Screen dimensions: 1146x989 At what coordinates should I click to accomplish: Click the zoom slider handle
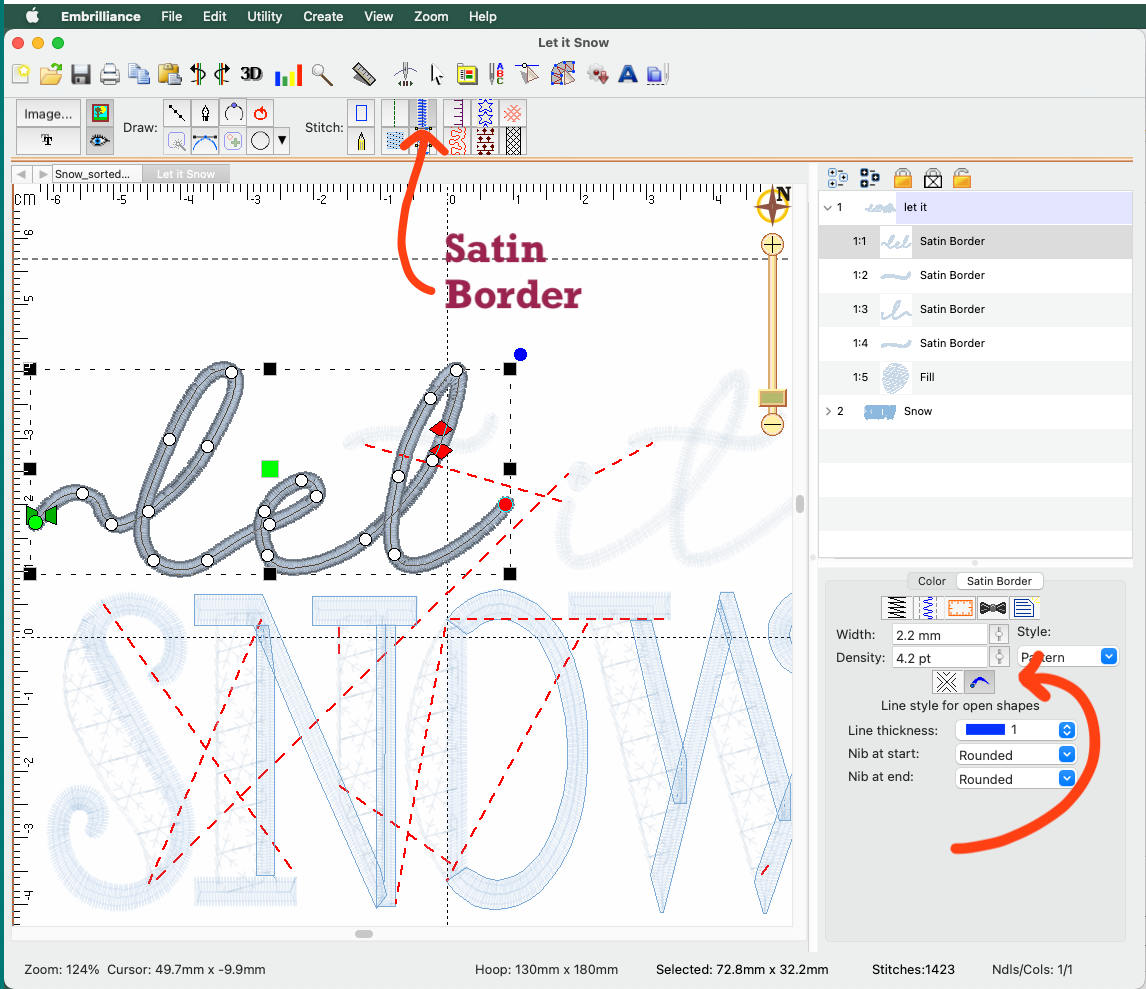(x=772, y=399)
